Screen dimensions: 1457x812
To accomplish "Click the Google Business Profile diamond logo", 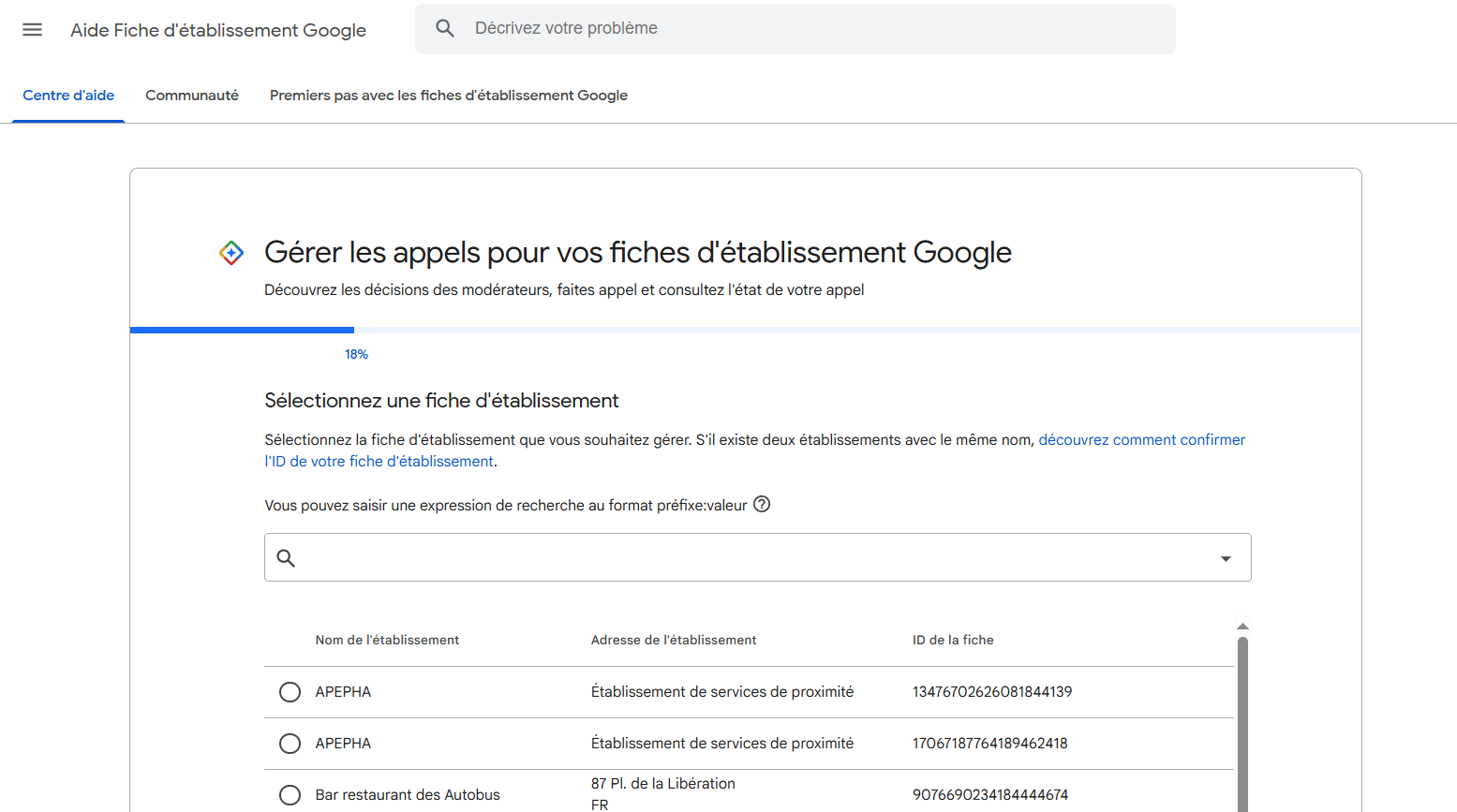I will click(x=231, y=253).
